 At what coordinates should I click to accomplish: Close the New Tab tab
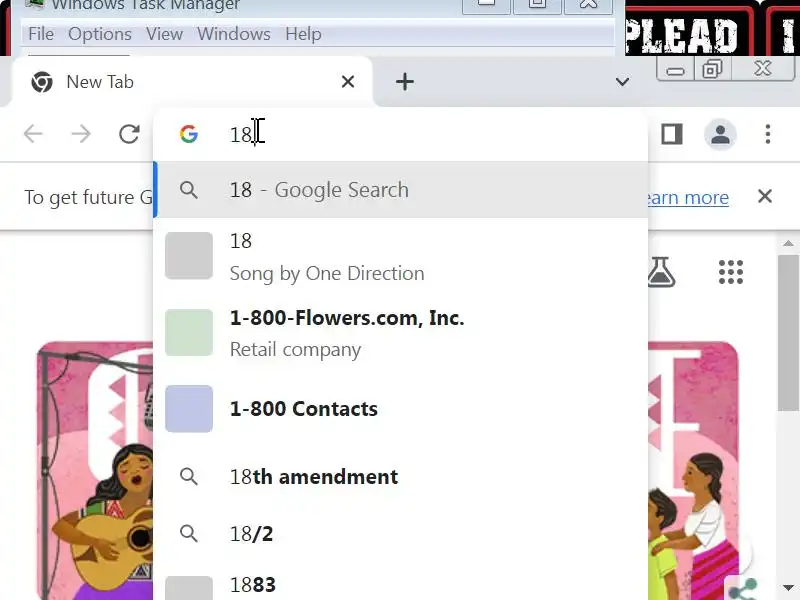point(347,82)
